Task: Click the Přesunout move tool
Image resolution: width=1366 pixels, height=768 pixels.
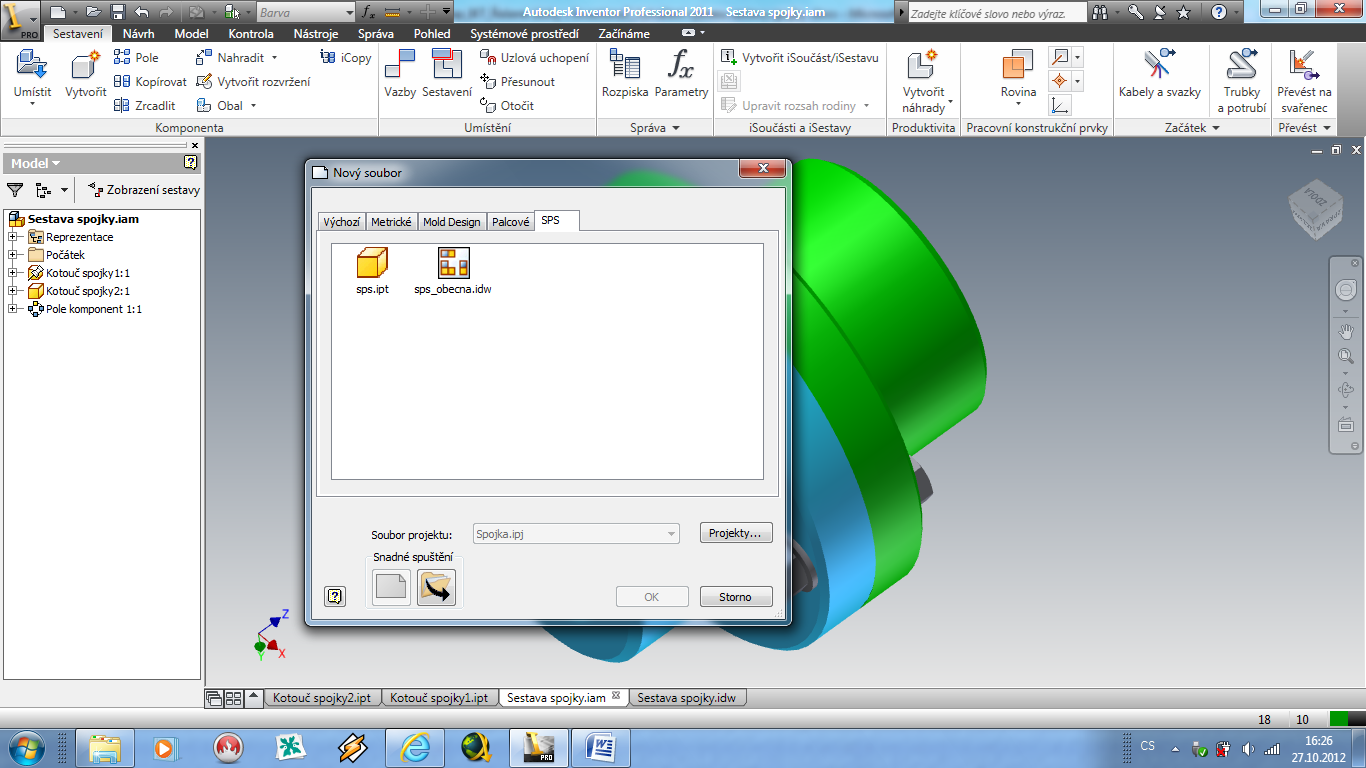Action: coord(517,82)
